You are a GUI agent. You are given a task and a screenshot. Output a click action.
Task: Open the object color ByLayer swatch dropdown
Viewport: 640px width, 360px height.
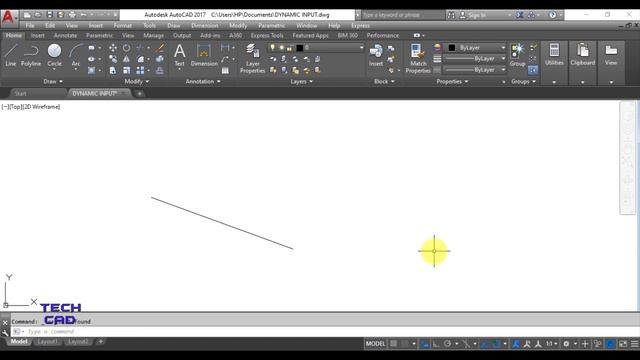(x=475, y=48)
